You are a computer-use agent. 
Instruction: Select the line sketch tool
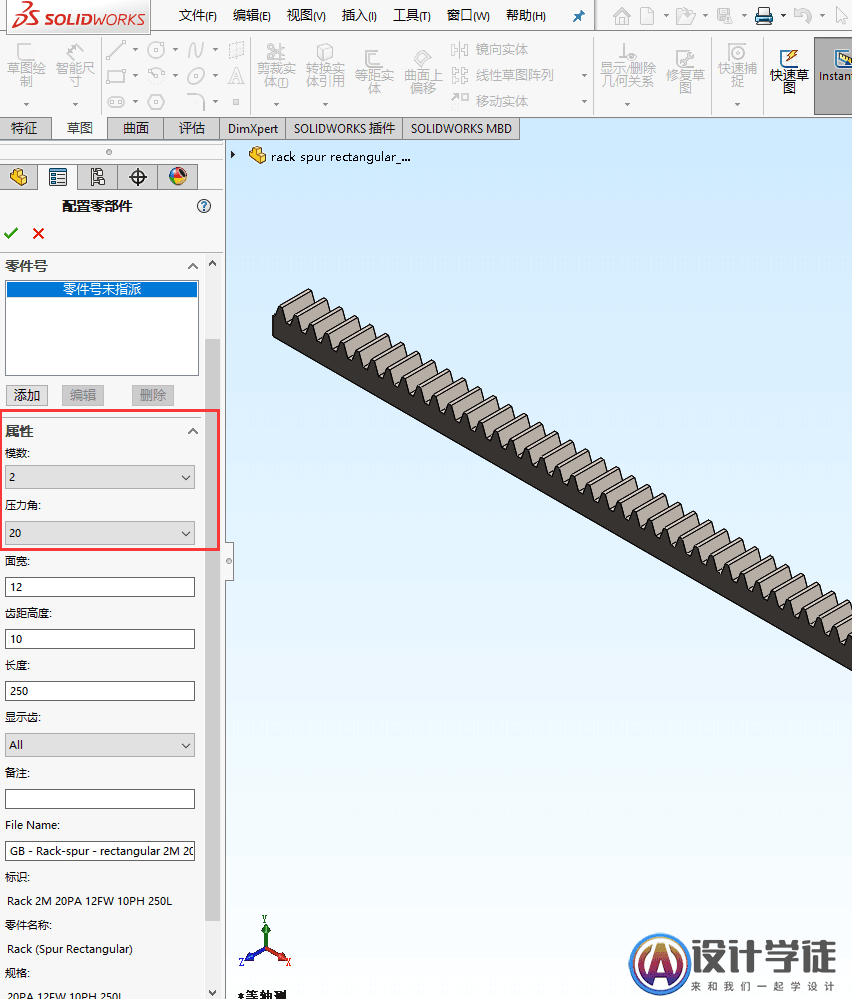(x=116, y=49)
